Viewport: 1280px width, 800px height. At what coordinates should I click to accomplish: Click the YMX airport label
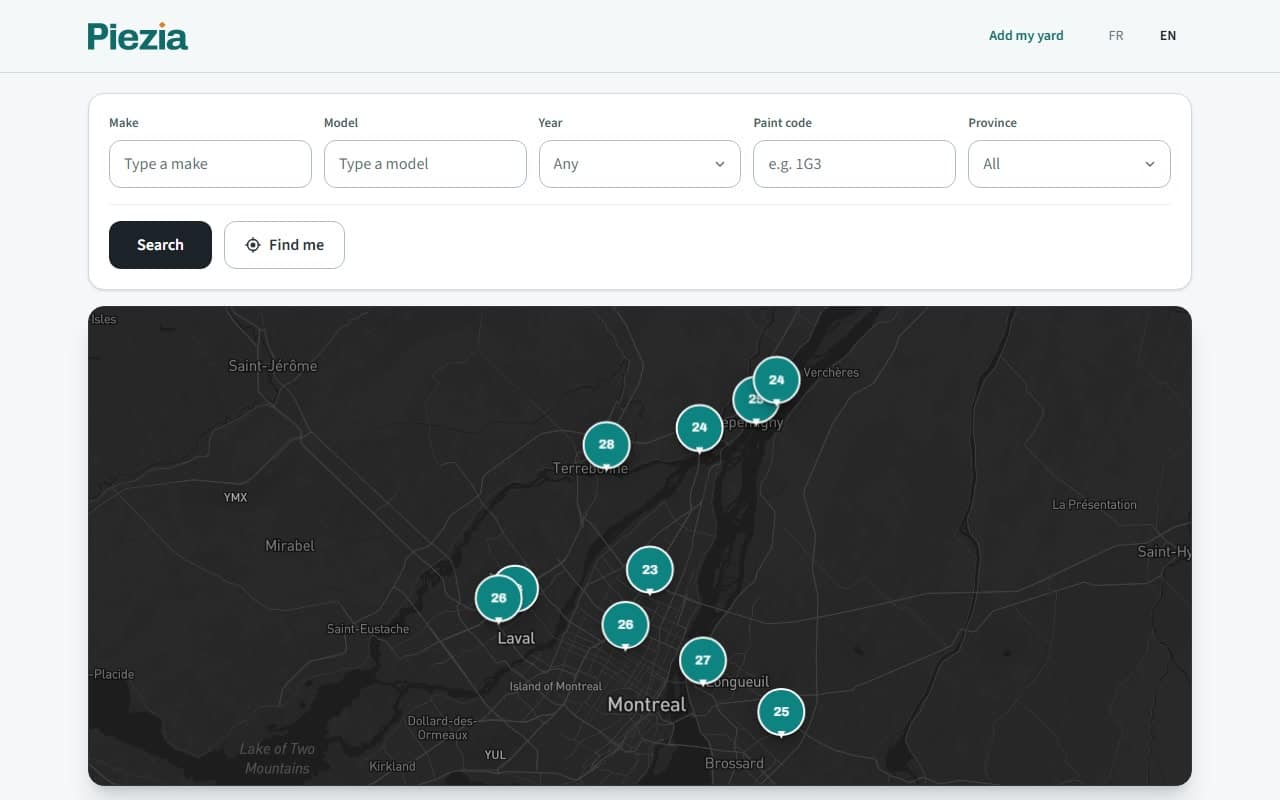[235, 497]
